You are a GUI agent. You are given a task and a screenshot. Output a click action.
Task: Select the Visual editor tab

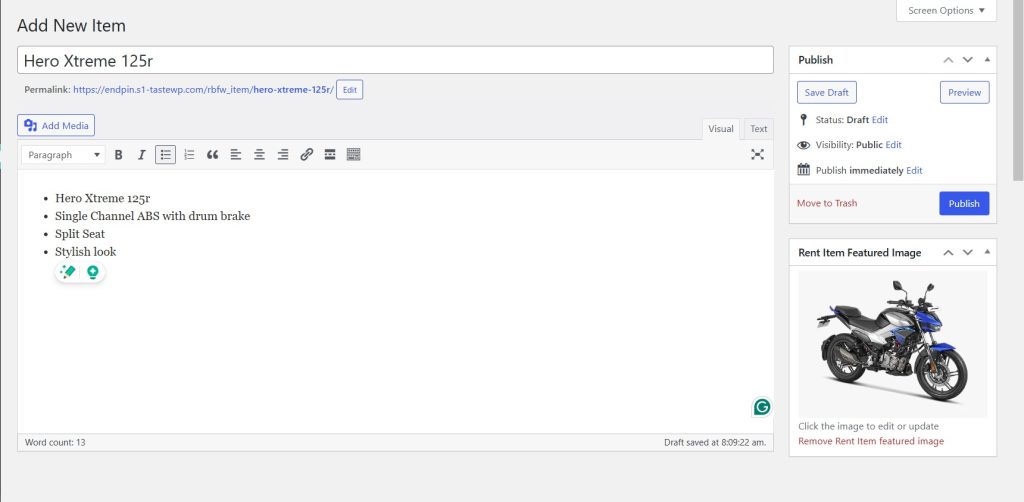[x=720, y=129]
